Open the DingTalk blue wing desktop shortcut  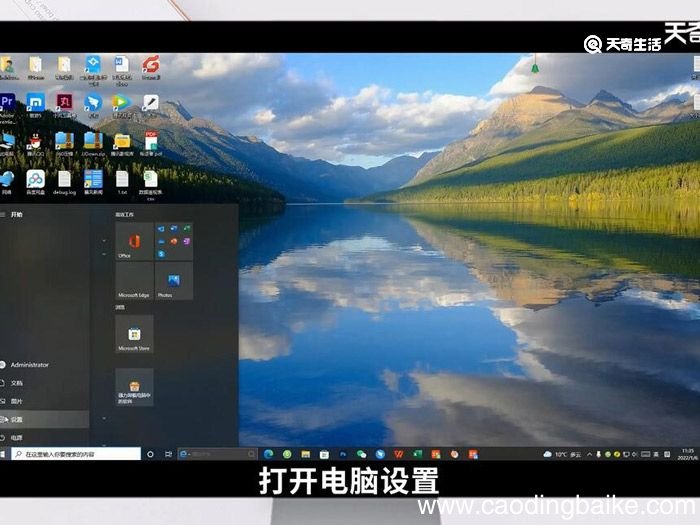93,106
